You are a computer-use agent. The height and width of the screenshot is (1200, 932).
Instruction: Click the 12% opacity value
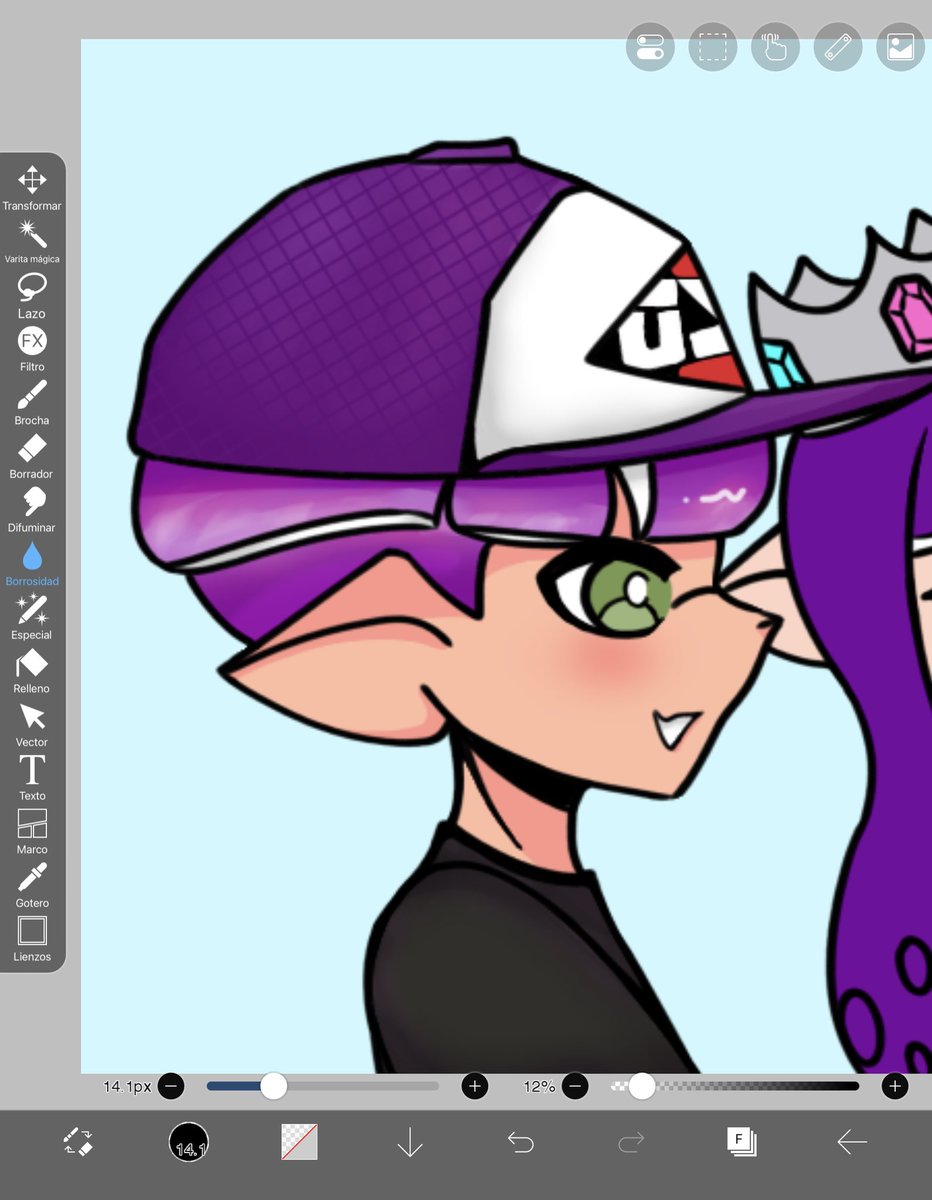[539, 1086]
